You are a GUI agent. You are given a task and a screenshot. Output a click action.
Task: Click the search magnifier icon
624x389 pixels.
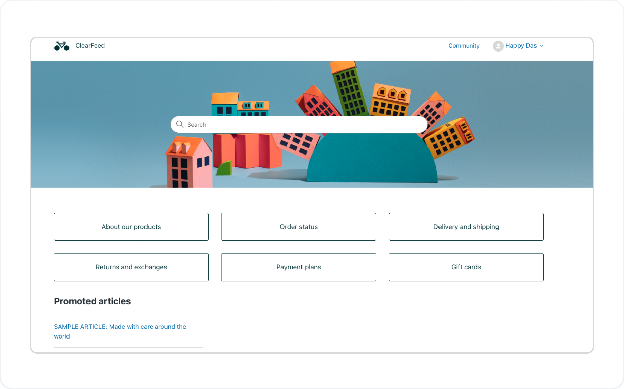(x=179, y=124)
